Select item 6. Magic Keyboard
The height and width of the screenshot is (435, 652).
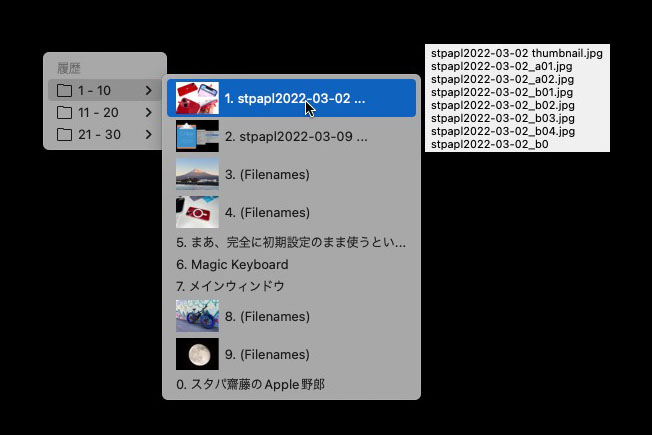pyautogui.click(x=291, y=264)
